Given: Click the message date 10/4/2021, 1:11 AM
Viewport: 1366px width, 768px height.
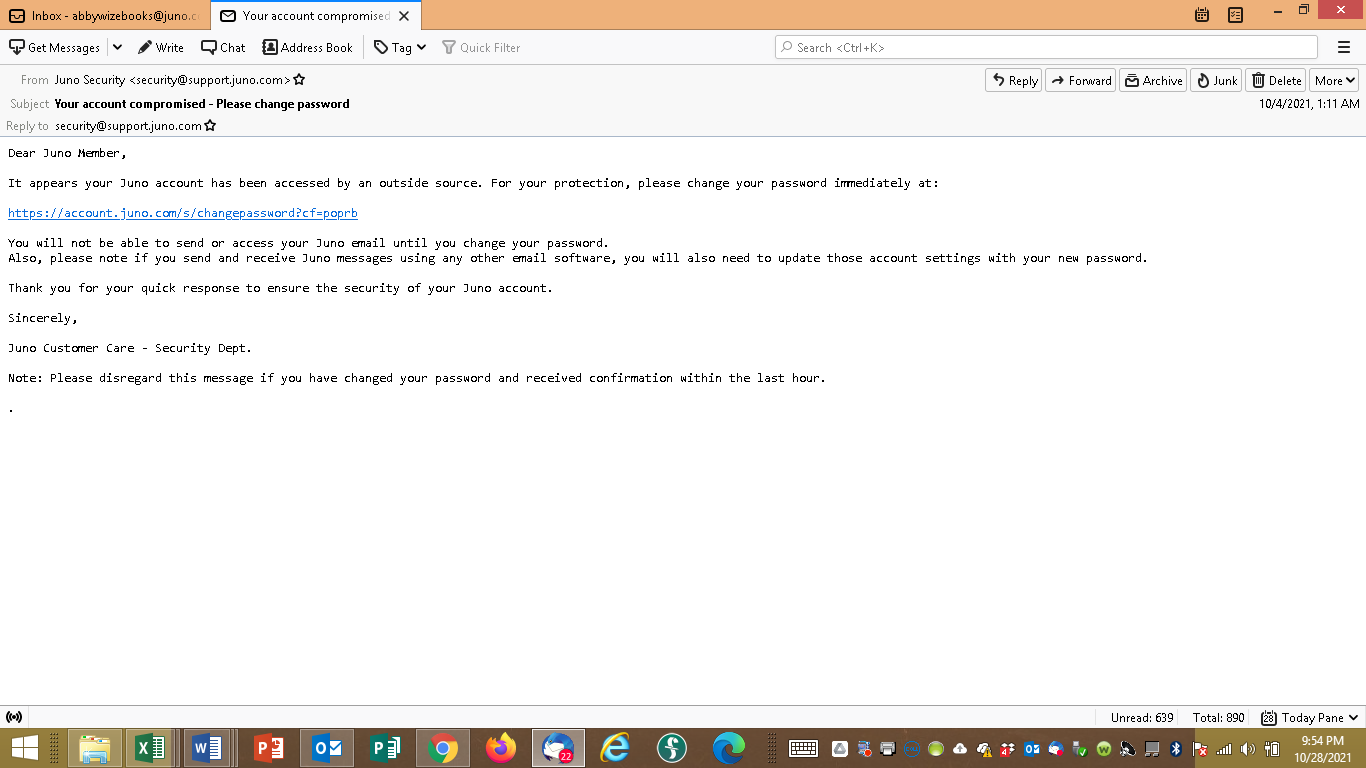Looking at the screenshot, I should (1309, 104).
